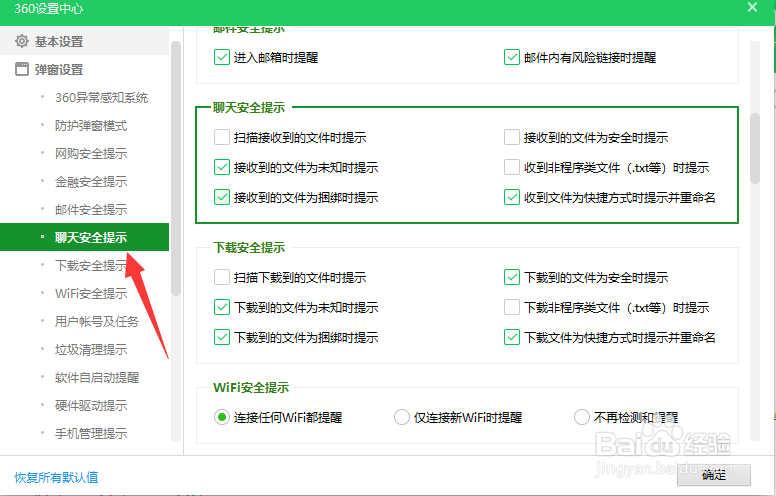Screen dimensions: 776x496
Task: Toggle 下载到的文件为未知时提示 checkbox
Action: (x=222, y=307)
